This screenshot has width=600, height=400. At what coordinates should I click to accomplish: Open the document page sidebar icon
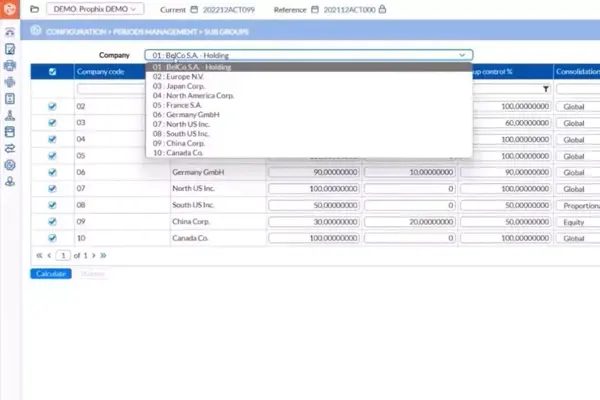pos(10,99)
